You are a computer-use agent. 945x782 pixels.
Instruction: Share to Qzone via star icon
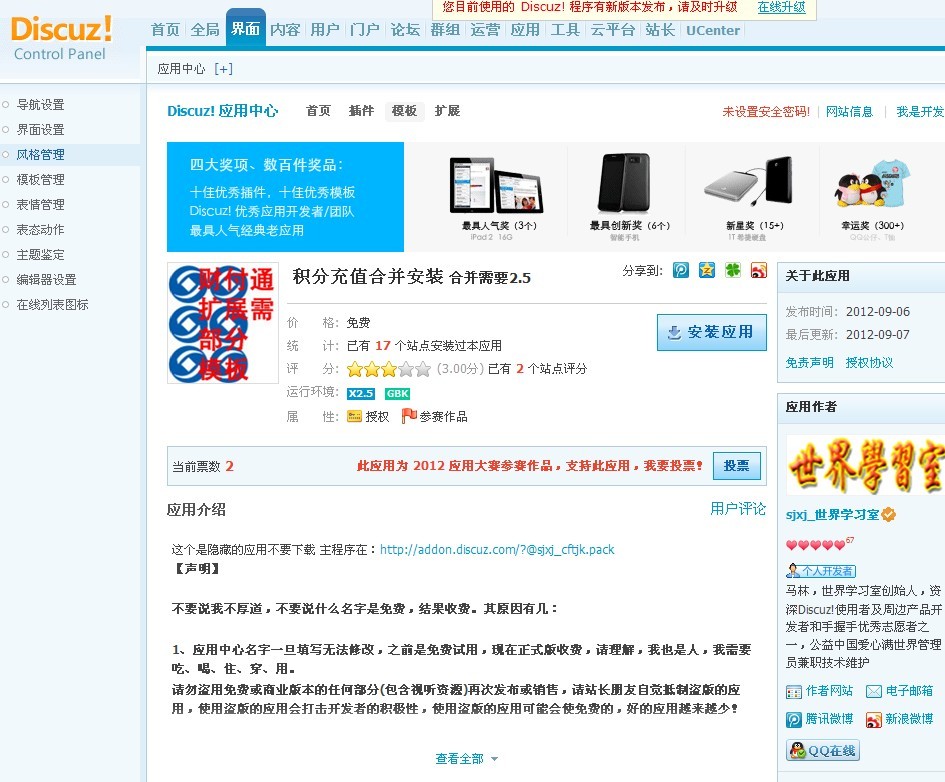tap(707, 270)
